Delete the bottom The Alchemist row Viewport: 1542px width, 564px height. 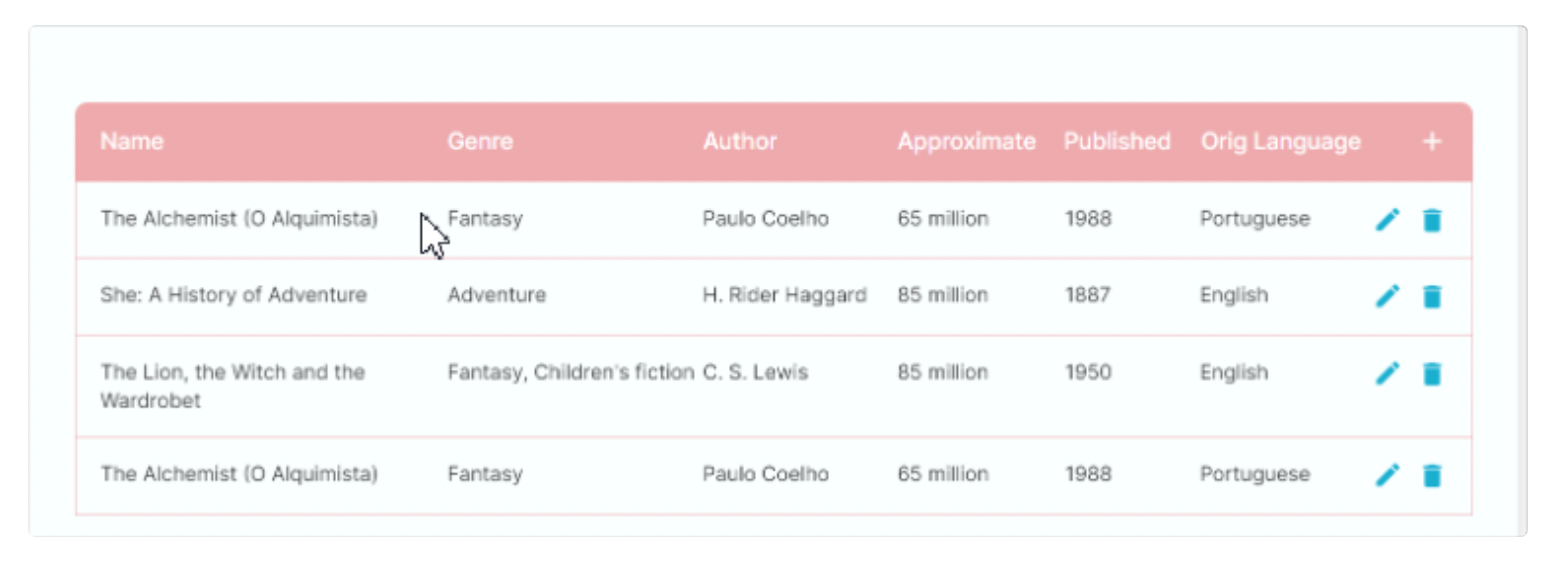point(1432,475)
